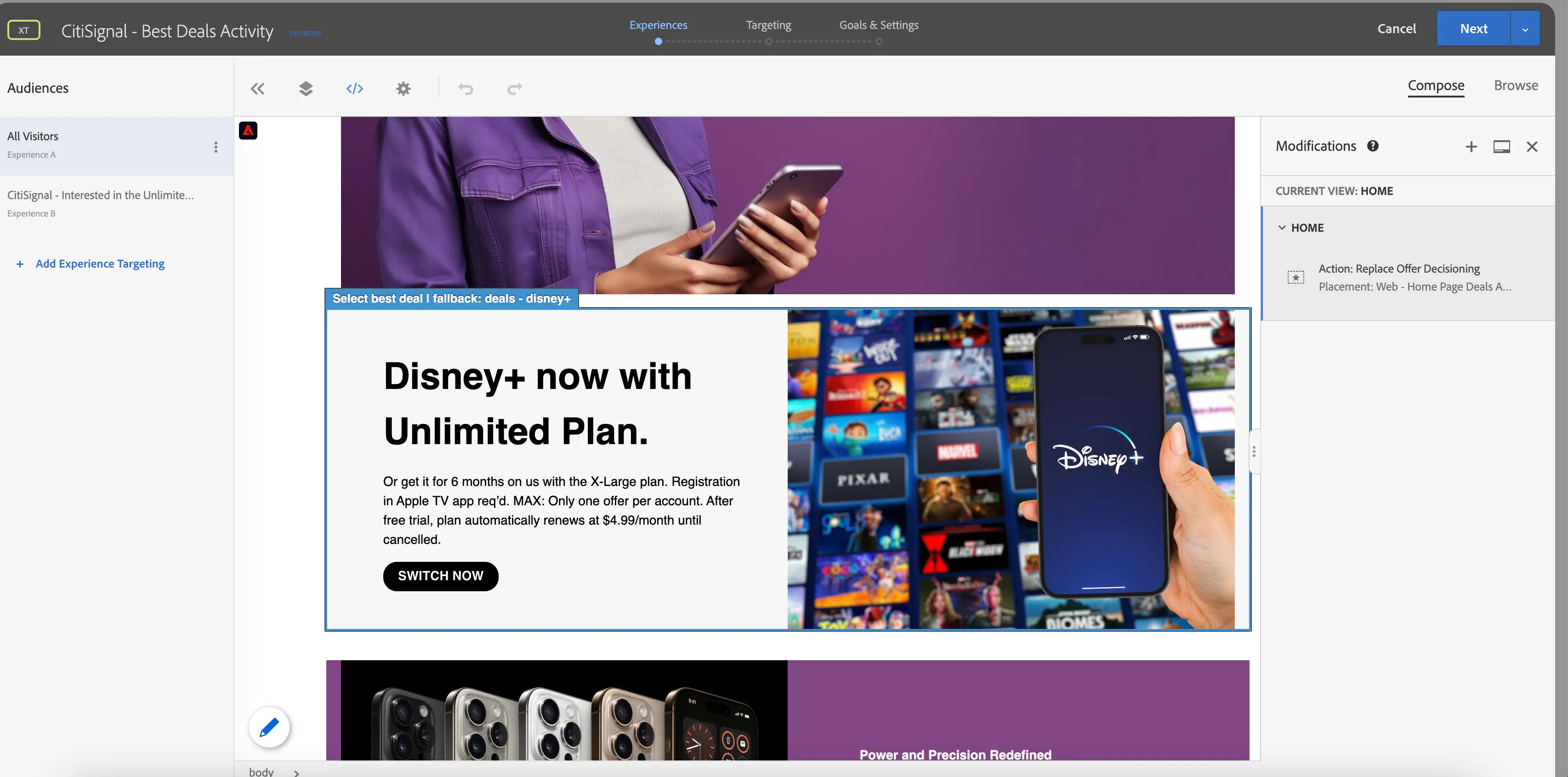Open the layers icon in the toolbar
This screenshot has height=777, width=1568.
pos(306,89)
